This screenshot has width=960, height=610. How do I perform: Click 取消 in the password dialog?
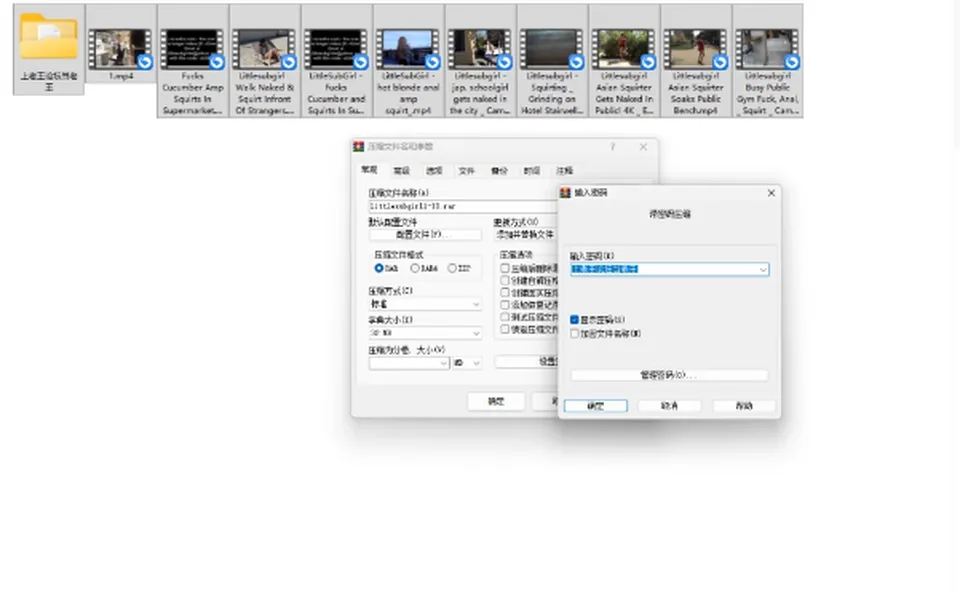point(670,406)
